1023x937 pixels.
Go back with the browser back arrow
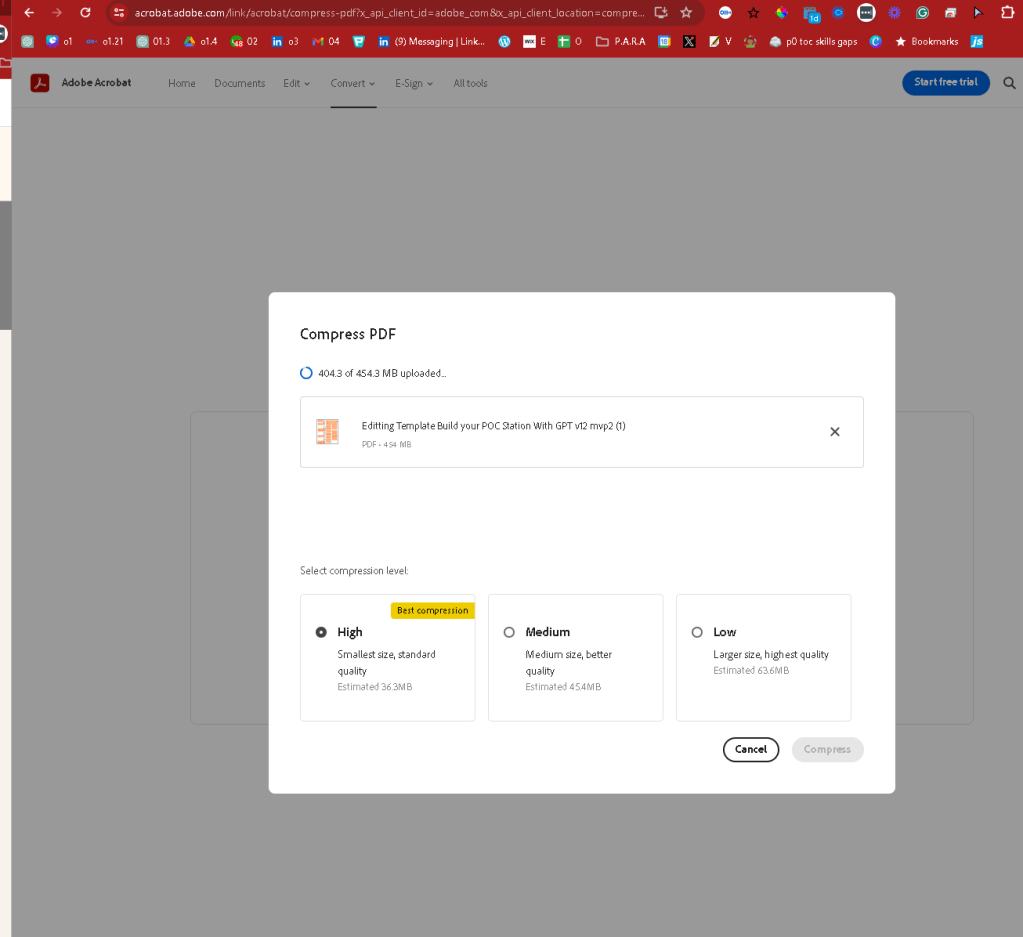tap(29, 12)
